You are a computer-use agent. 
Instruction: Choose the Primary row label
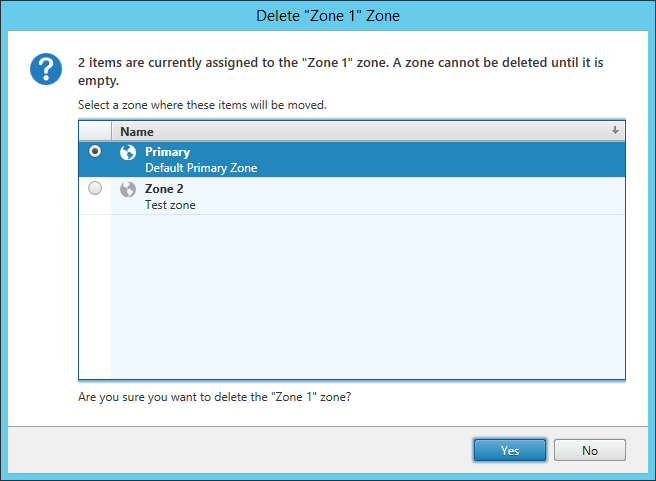(x=167, y=152)
